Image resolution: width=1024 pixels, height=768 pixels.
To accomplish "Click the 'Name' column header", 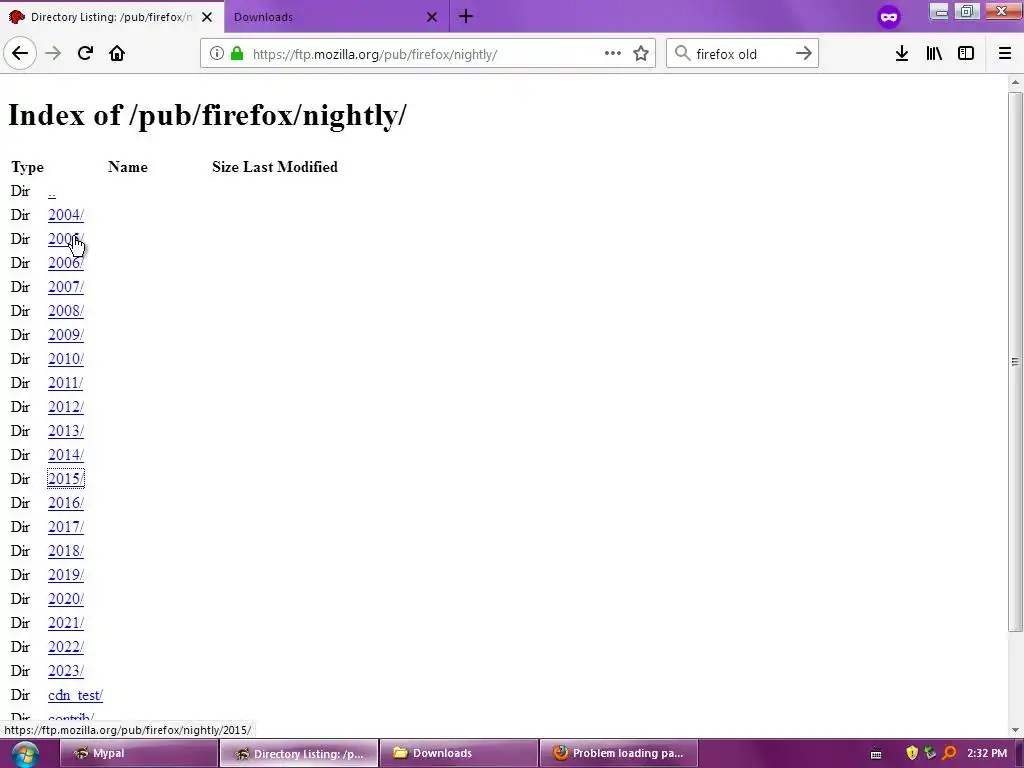I will (x=128, y=167).
